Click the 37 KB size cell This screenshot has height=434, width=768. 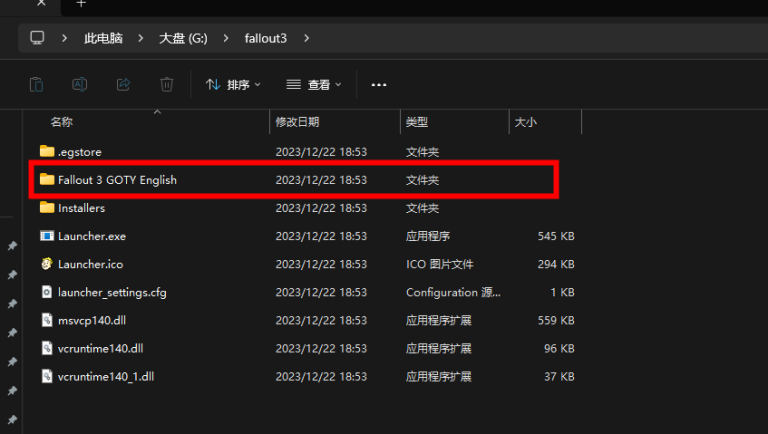click(x=559, y=377)
